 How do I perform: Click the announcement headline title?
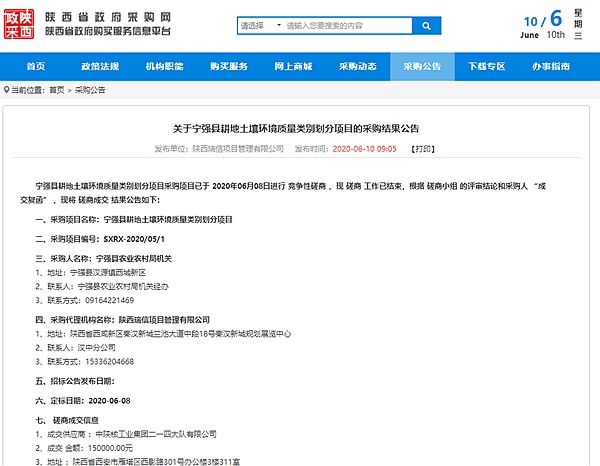[299, 130]
